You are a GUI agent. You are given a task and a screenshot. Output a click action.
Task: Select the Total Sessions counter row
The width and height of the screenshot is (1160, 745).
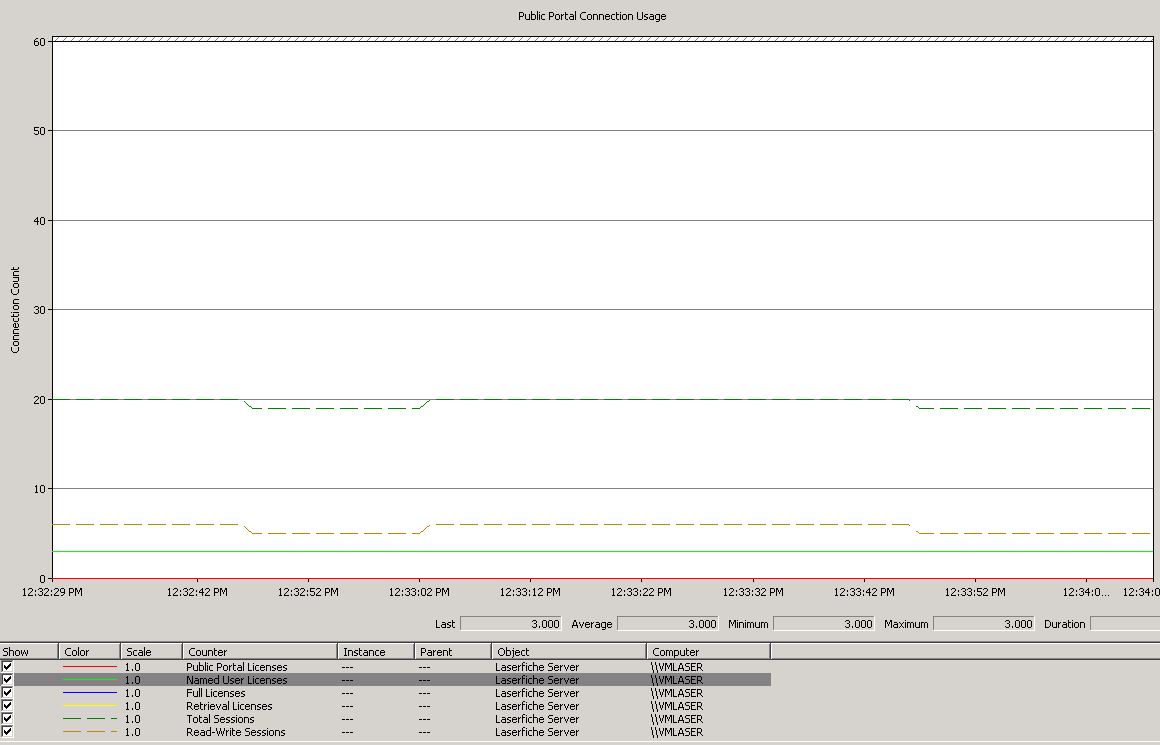tap(220, 719)
